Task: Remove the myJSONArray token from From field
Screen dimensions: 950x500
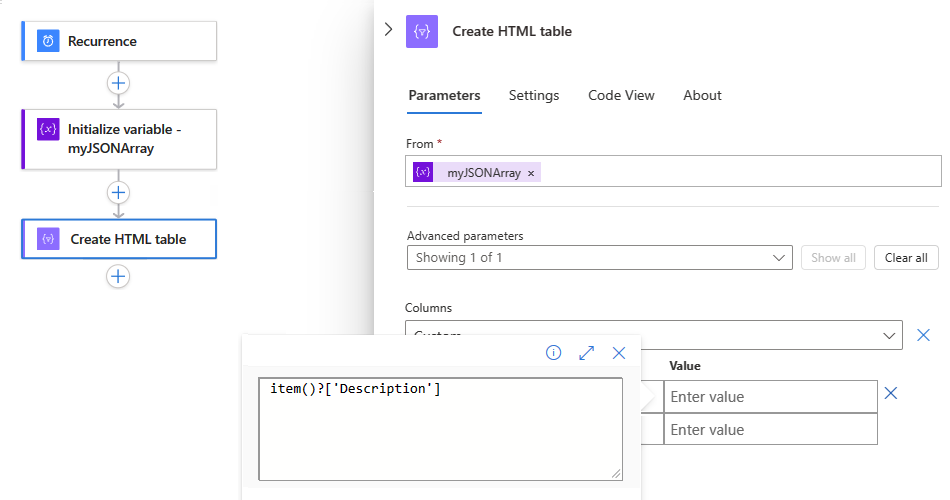Action: pyautogui.click(x=531, y=173)
